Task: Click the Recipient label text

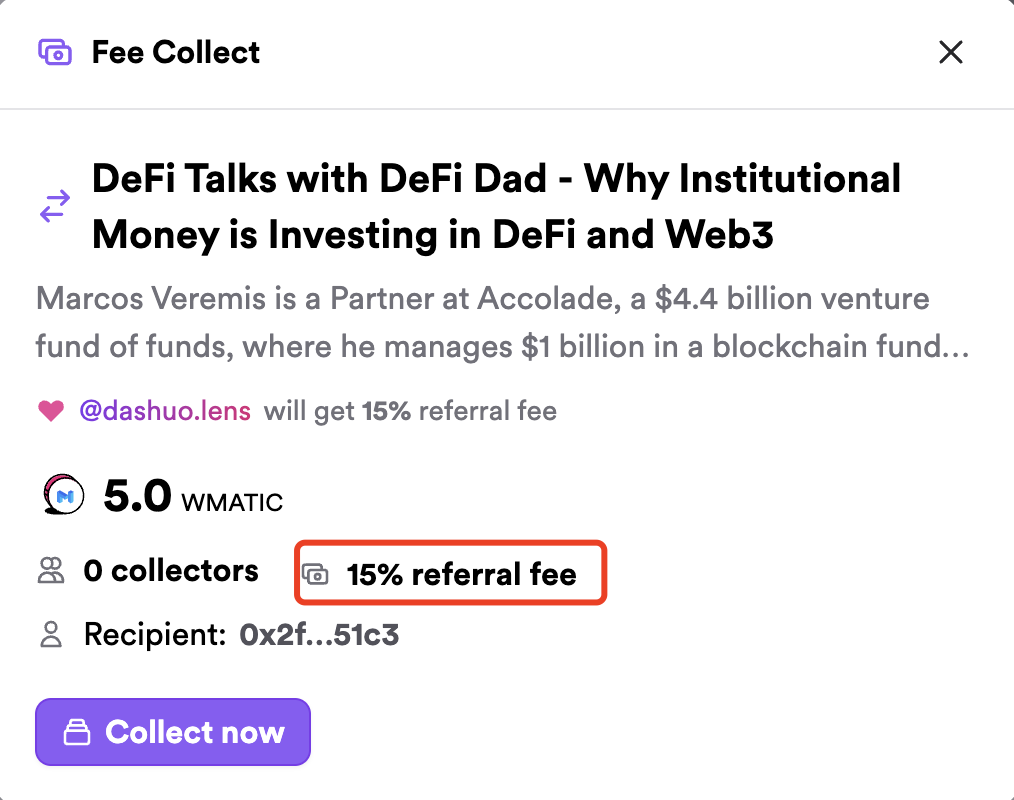Action: [x=155, y=634]
